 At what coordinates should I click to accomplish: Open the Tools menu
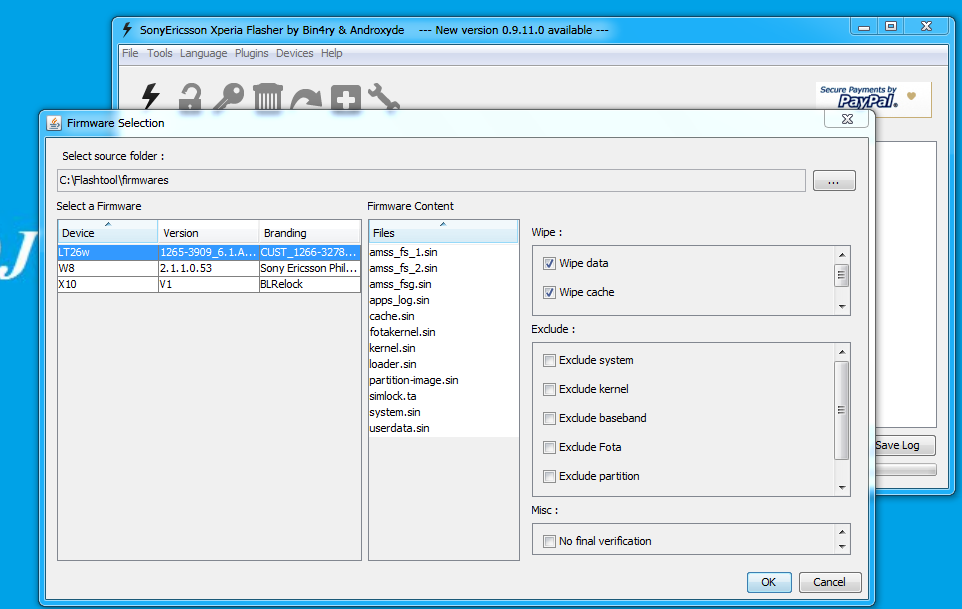coord(160,53)
